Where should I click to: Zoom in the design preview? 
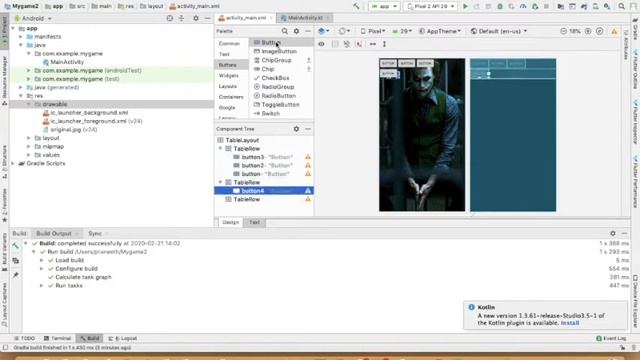click(588, 31)
